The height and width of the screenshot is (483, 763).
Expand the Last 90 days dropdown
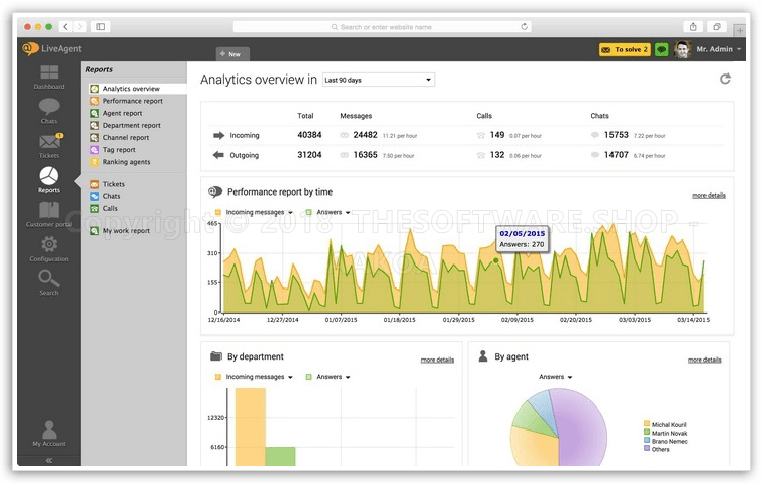pos(378,80)
